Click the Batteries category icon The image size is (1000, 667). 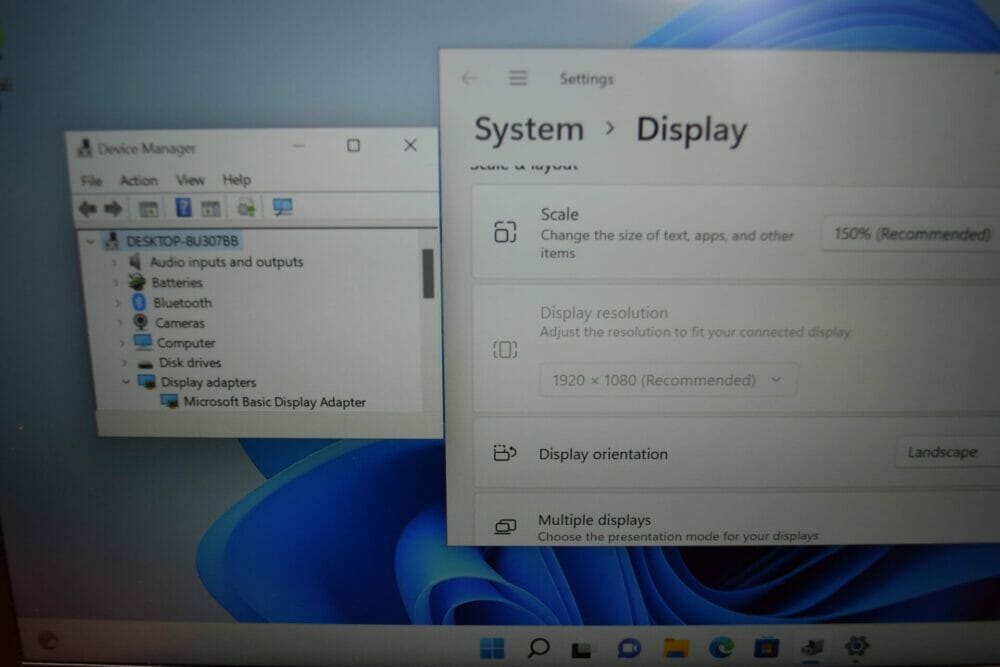136,282
